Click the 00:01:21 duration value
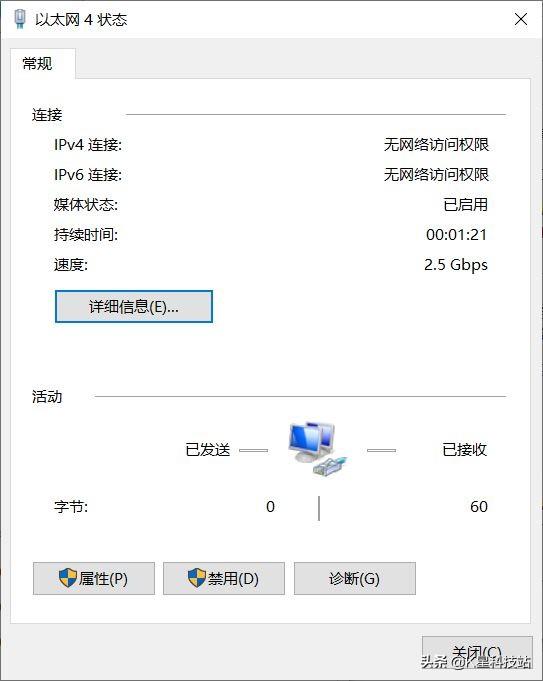Viewport: 543px width, 681px height. click(457, 235)
